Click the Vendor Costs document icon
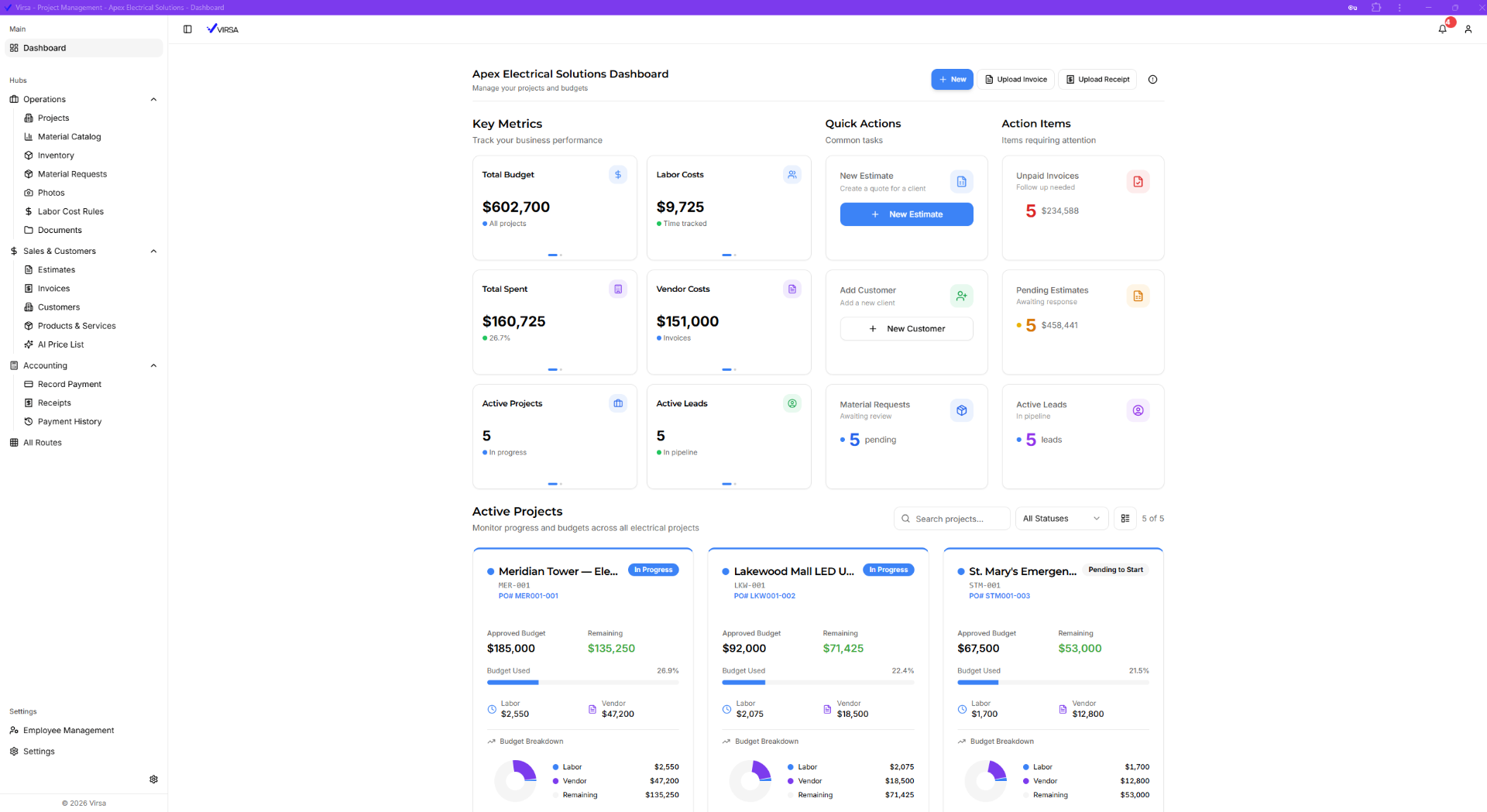Viewport: 1487px width, 812px height. (x=792, y=290)
